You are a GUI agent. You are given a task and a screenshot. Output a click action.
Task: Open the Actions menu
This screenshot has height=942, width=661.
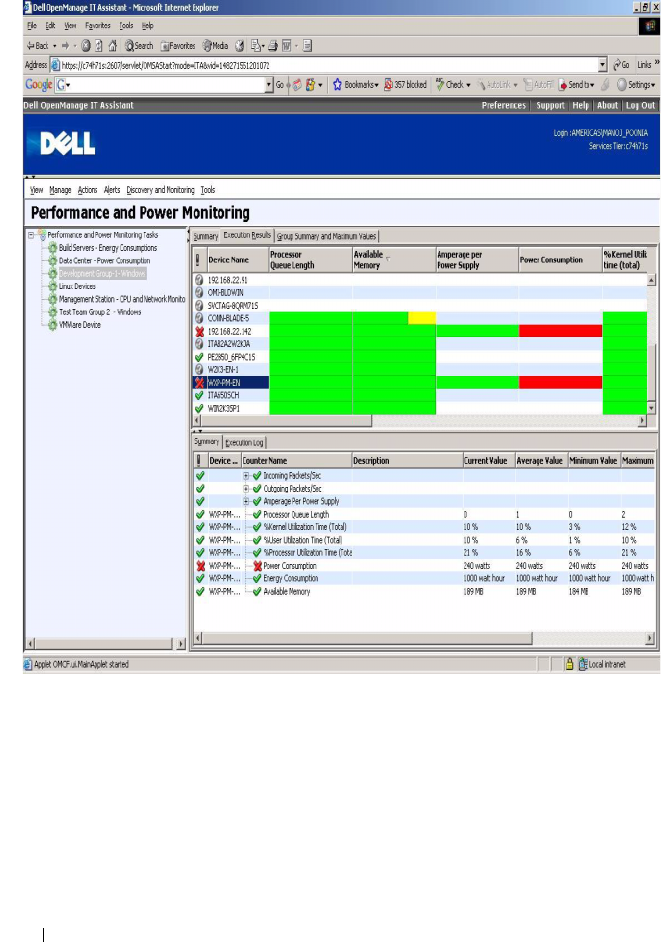coord(87,190)
